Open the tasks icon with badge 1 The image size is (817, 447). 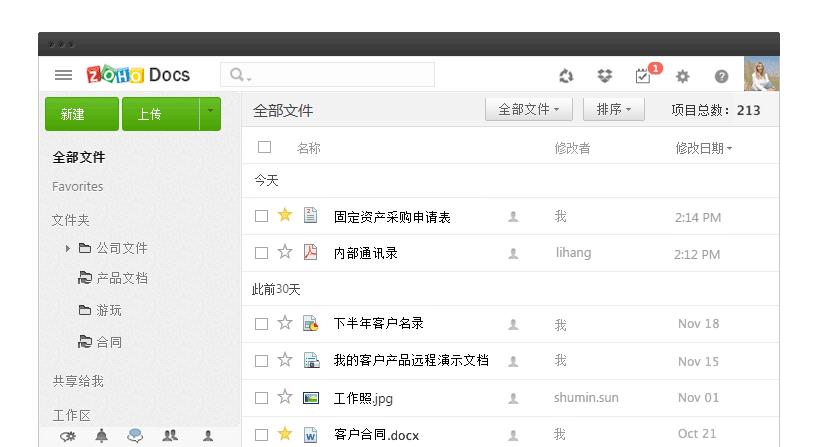click(643, 76)
